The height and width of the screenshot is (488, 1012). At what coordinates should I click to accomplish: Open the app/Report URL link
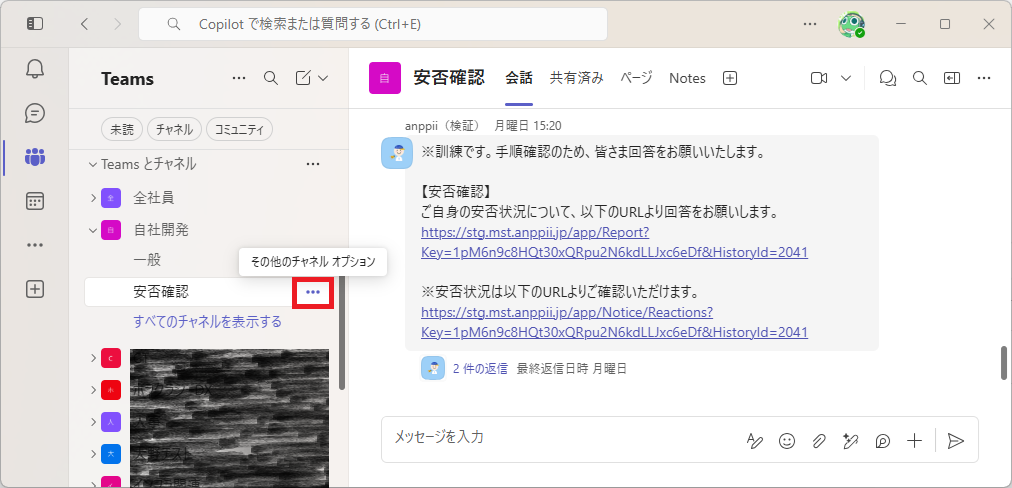point(614,242)
